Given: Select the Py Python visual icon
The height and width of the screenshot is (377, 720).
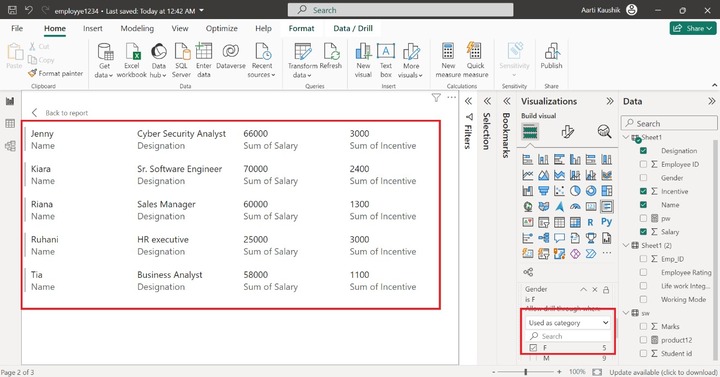Looking at the screenshot, I should [x=606, y=222].
